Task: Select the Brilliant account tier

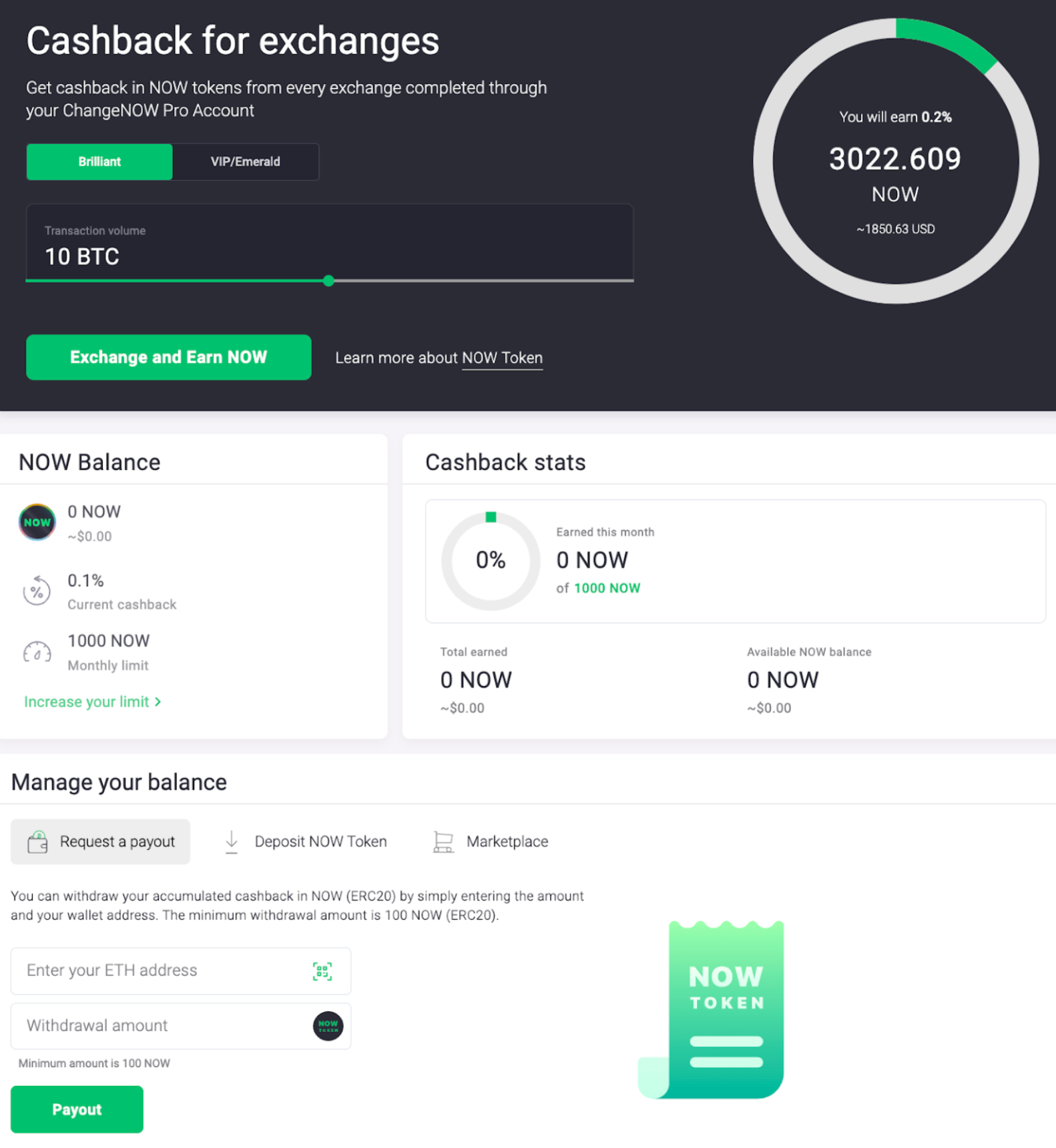Action: click(x=99, y=162)
